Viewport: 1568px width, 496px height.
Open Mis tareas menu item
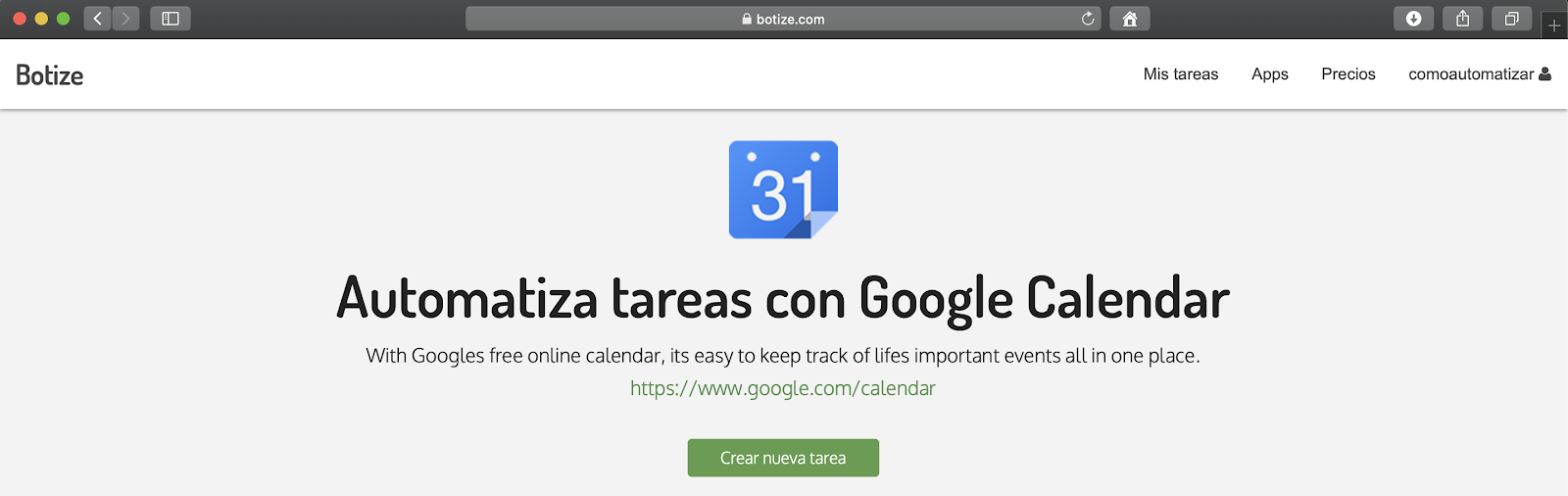[x=1181, y=74]
